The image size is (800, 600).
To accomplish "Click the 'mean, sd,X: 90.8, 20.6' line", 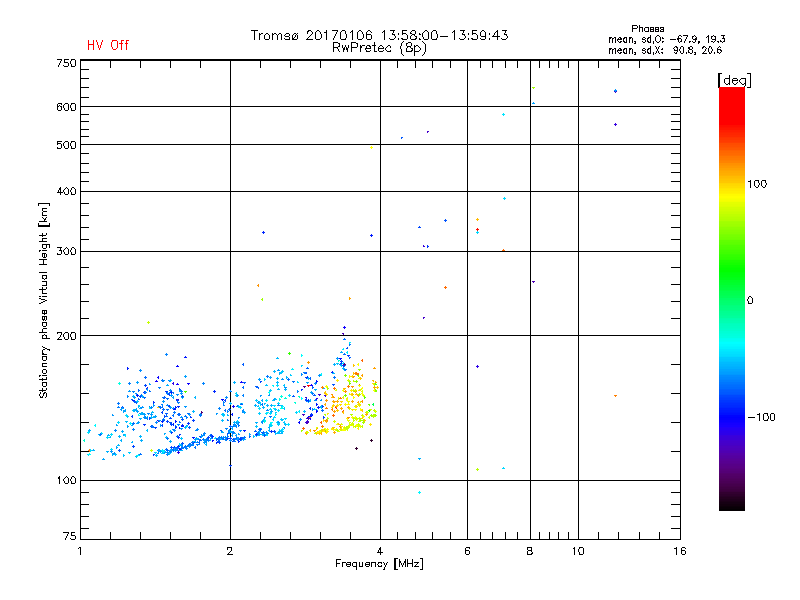I will [665, 50].
